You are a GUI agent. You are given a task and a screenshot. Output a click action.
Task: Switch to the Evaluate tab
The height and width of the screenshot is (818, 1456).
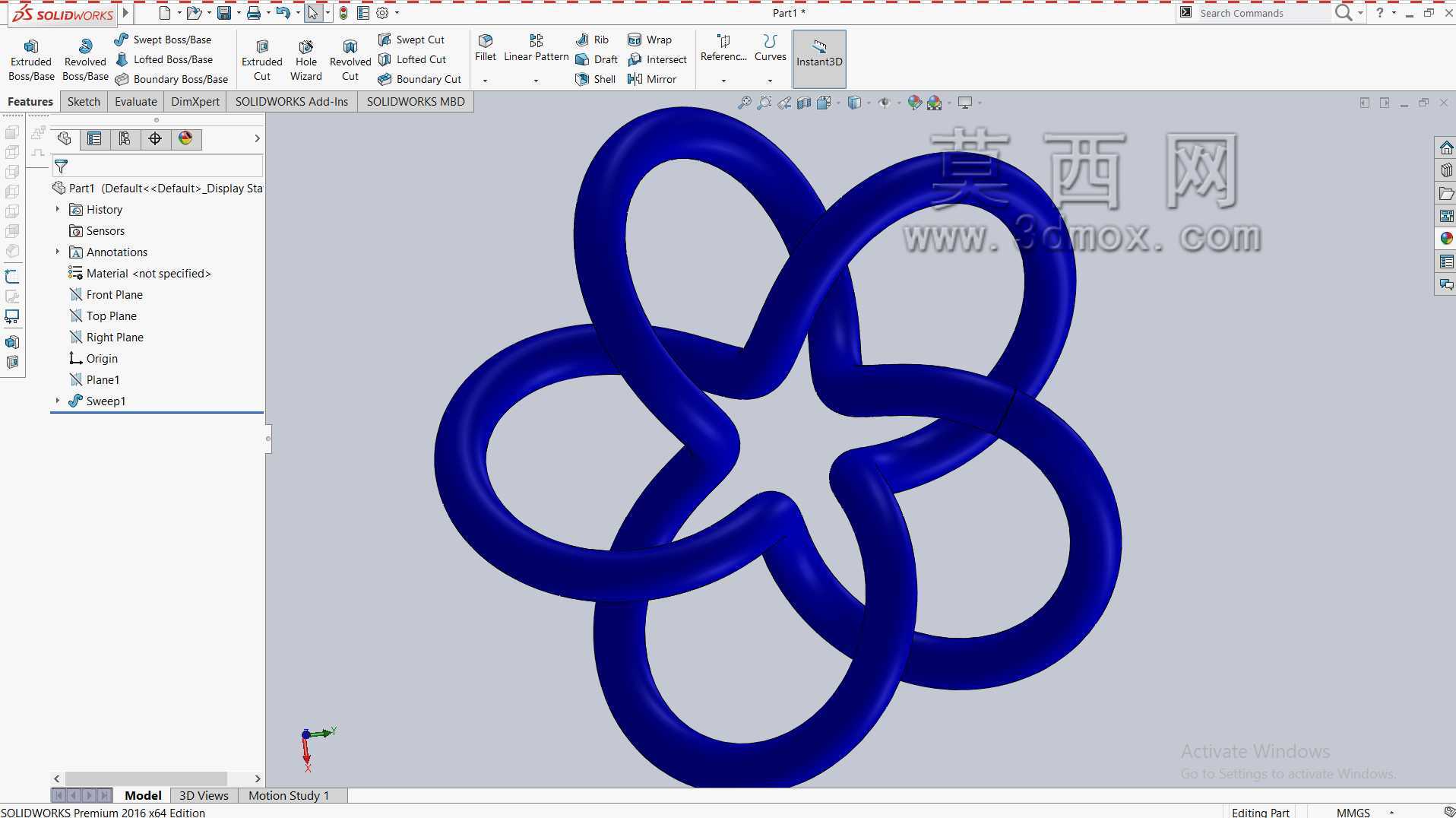click(136, 101)
